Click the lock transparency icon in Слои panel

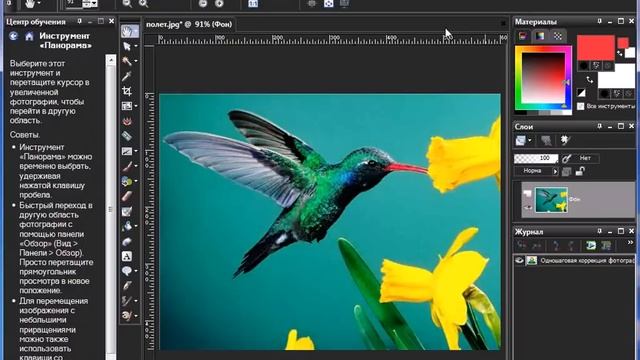tap(580, 171)
